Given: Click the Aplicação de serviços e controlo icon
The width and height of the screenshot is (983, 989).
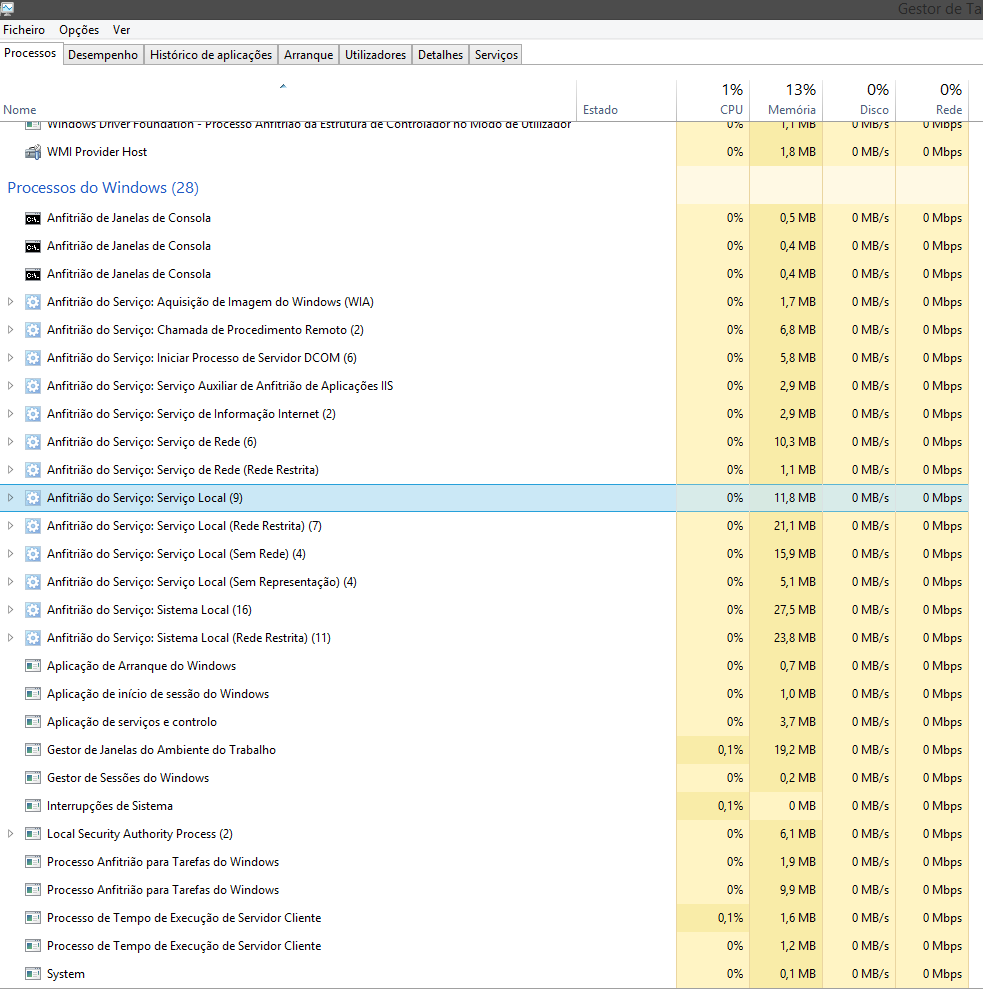Looking at the screenshot, I should (x=33, y=722).
